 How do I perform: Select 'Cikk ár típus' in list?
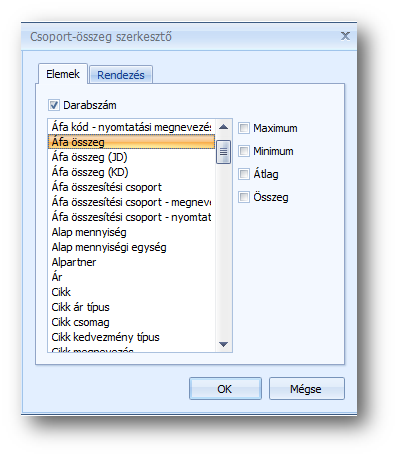[x=131, y=307]
